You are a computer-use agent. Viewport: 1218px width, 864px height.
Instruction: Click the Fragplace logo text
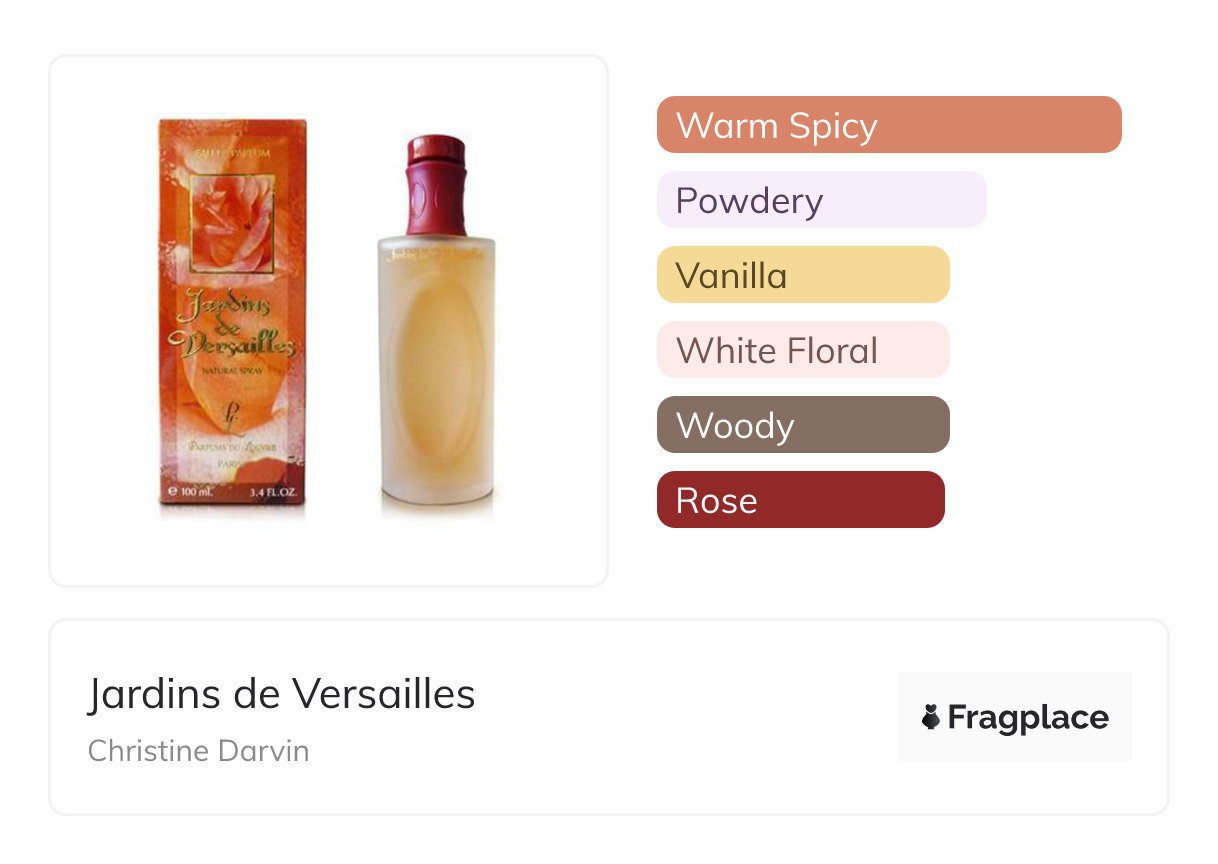[x=1028, y=718]
